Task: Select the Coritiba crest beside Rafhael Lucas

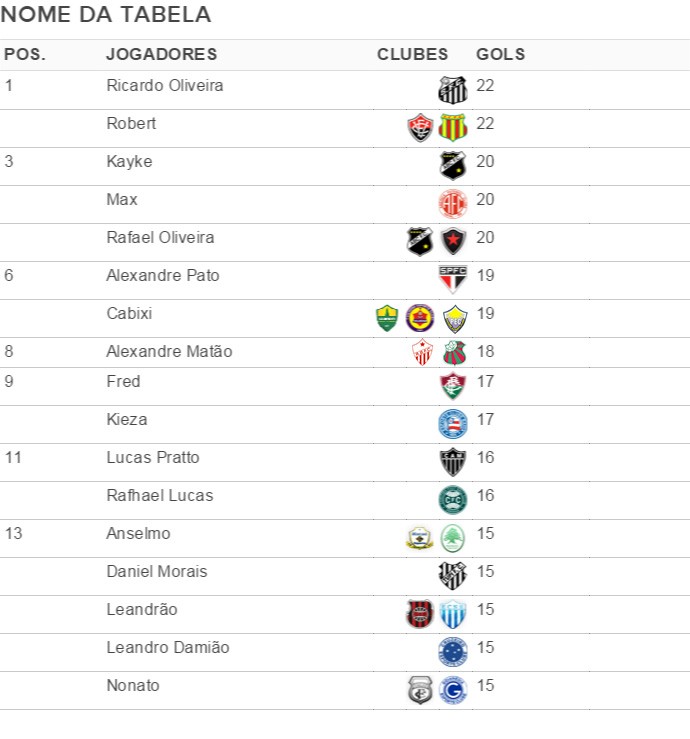Action: pyautogui.click(x=452, y=500)
